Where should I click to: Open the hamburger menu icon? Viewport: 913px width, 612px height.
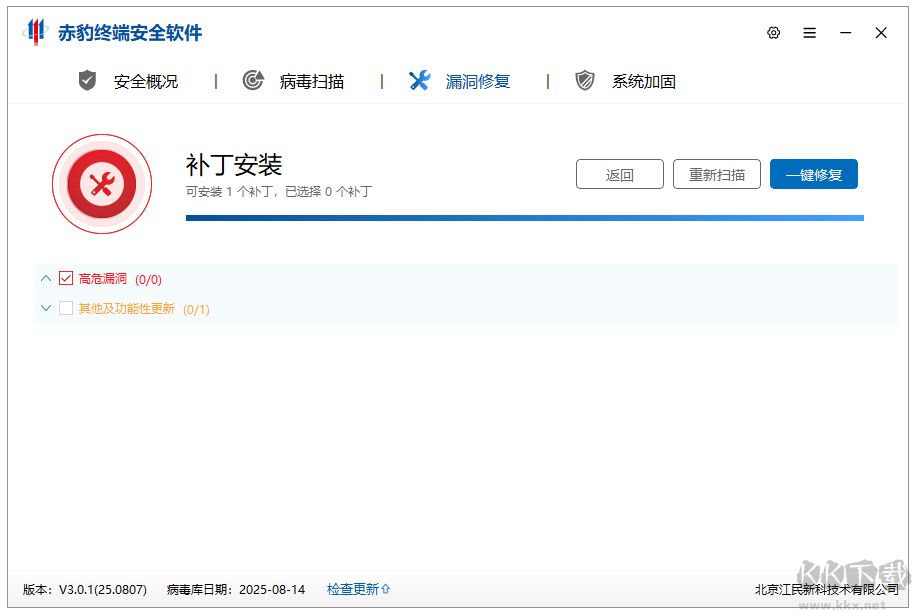click(809, 32)
